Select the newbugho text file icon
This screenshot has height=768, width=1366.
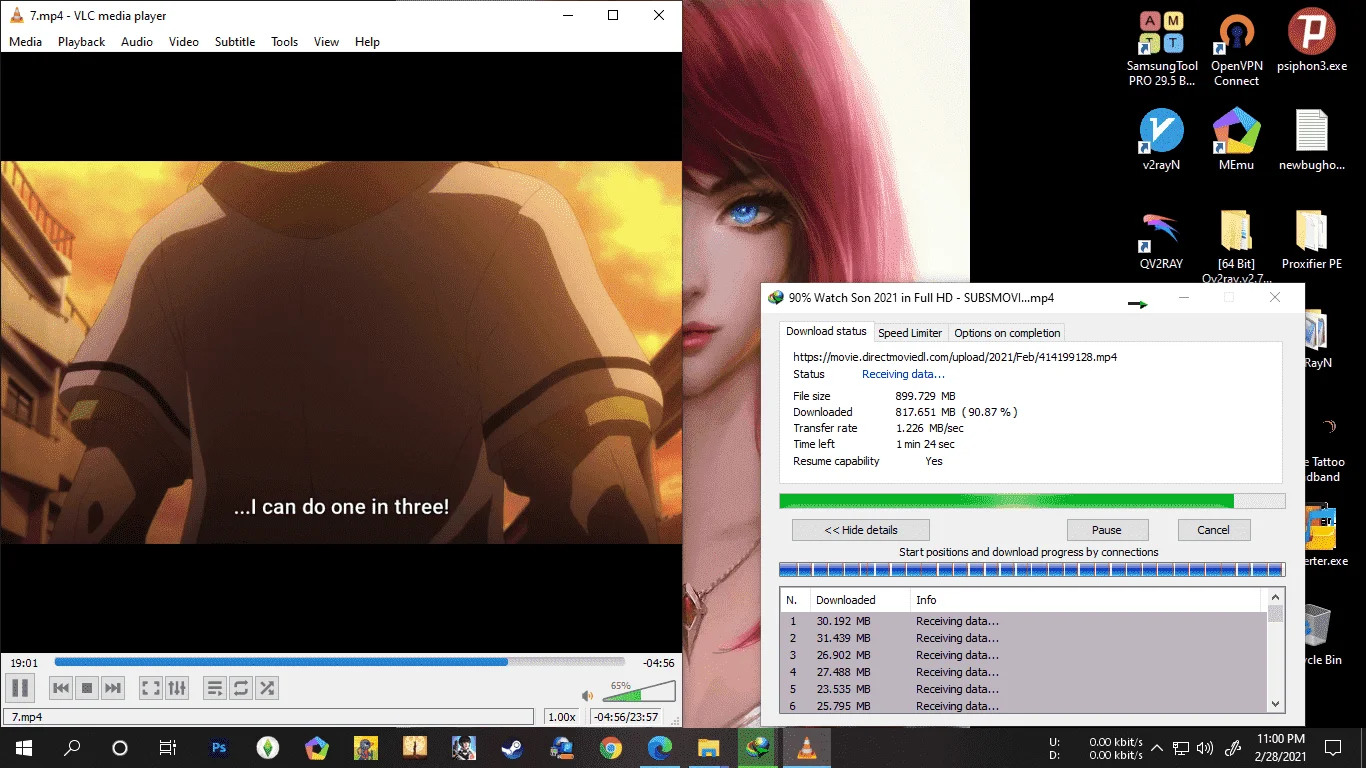[1312, 140]
